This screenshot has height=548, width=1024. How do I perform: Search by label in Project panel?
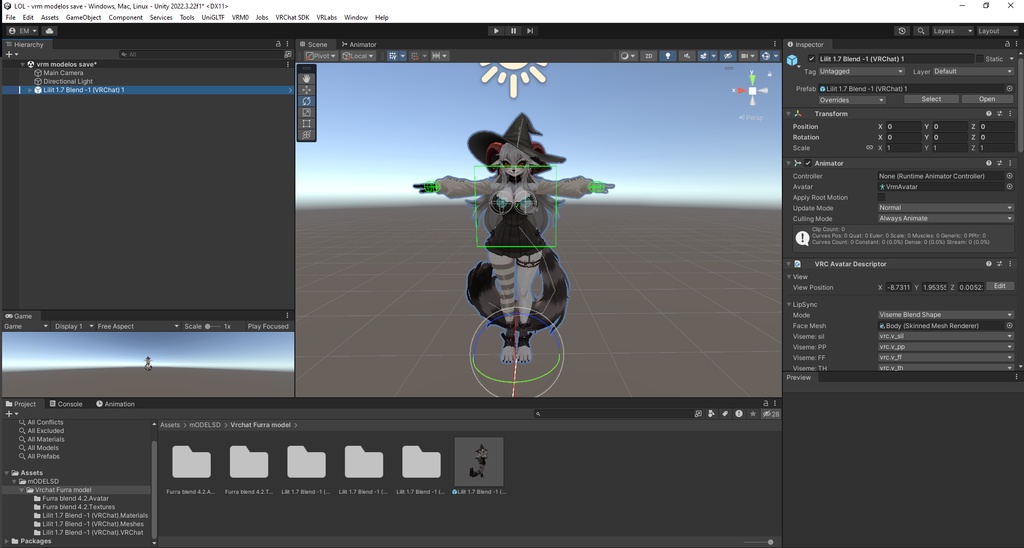coord(725,414)
